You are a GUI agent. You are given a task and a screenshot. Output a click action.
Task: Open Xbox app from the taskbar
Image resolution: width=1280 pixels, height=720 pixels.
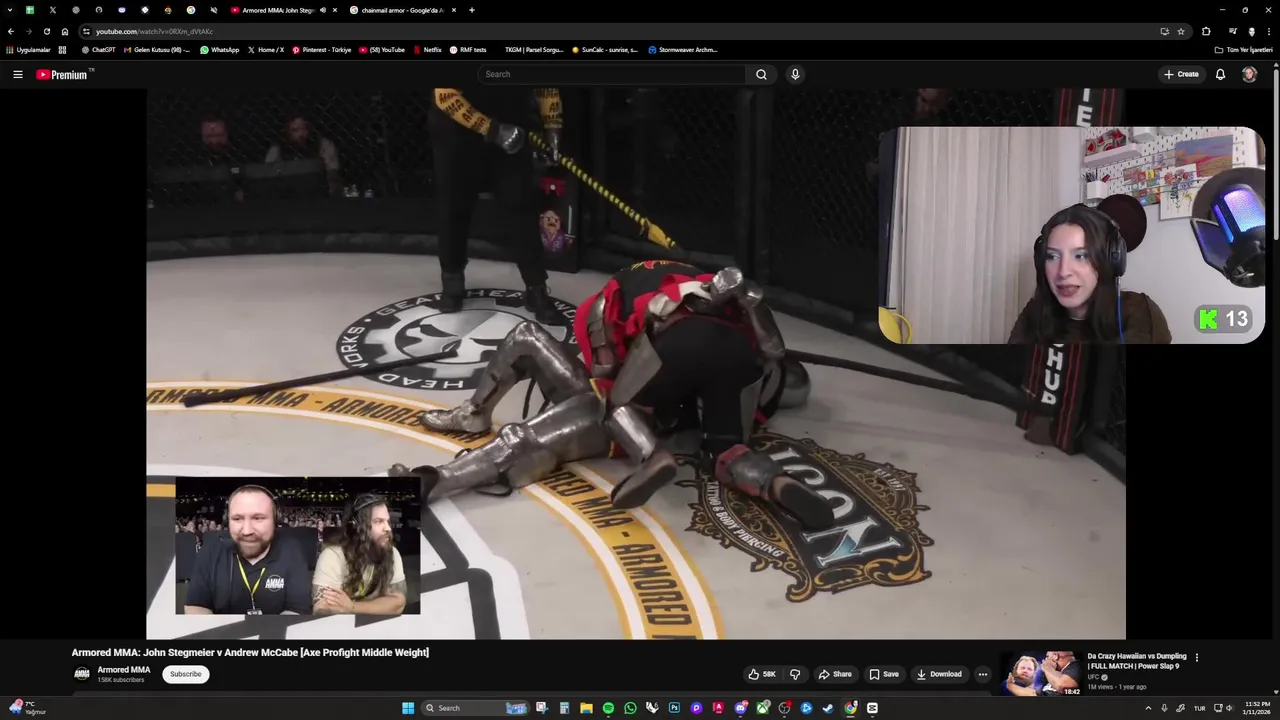point(762,708)
